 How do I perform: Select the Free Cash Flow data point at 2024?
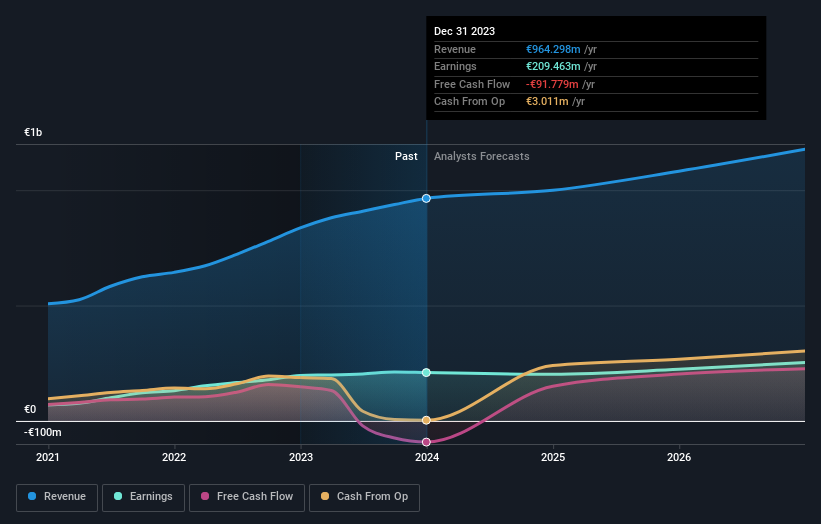tap(426, 442)
